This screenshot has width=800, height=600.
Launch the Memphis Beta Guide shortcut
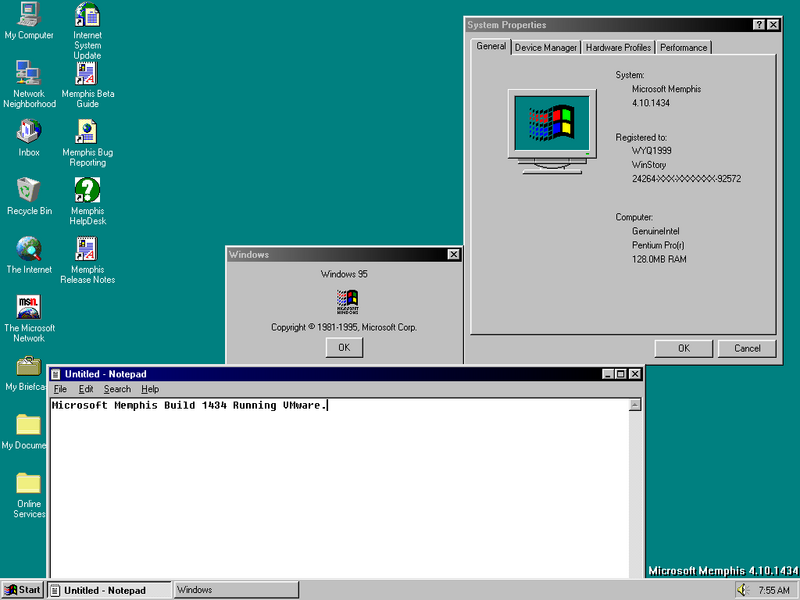87,73
